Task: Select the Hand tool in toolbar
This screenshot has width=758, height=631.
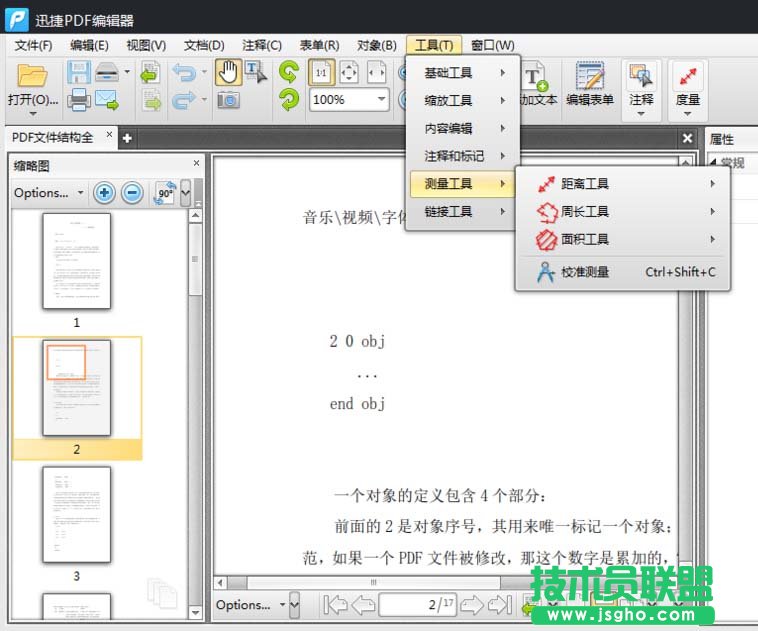Action: pos(228,73)
